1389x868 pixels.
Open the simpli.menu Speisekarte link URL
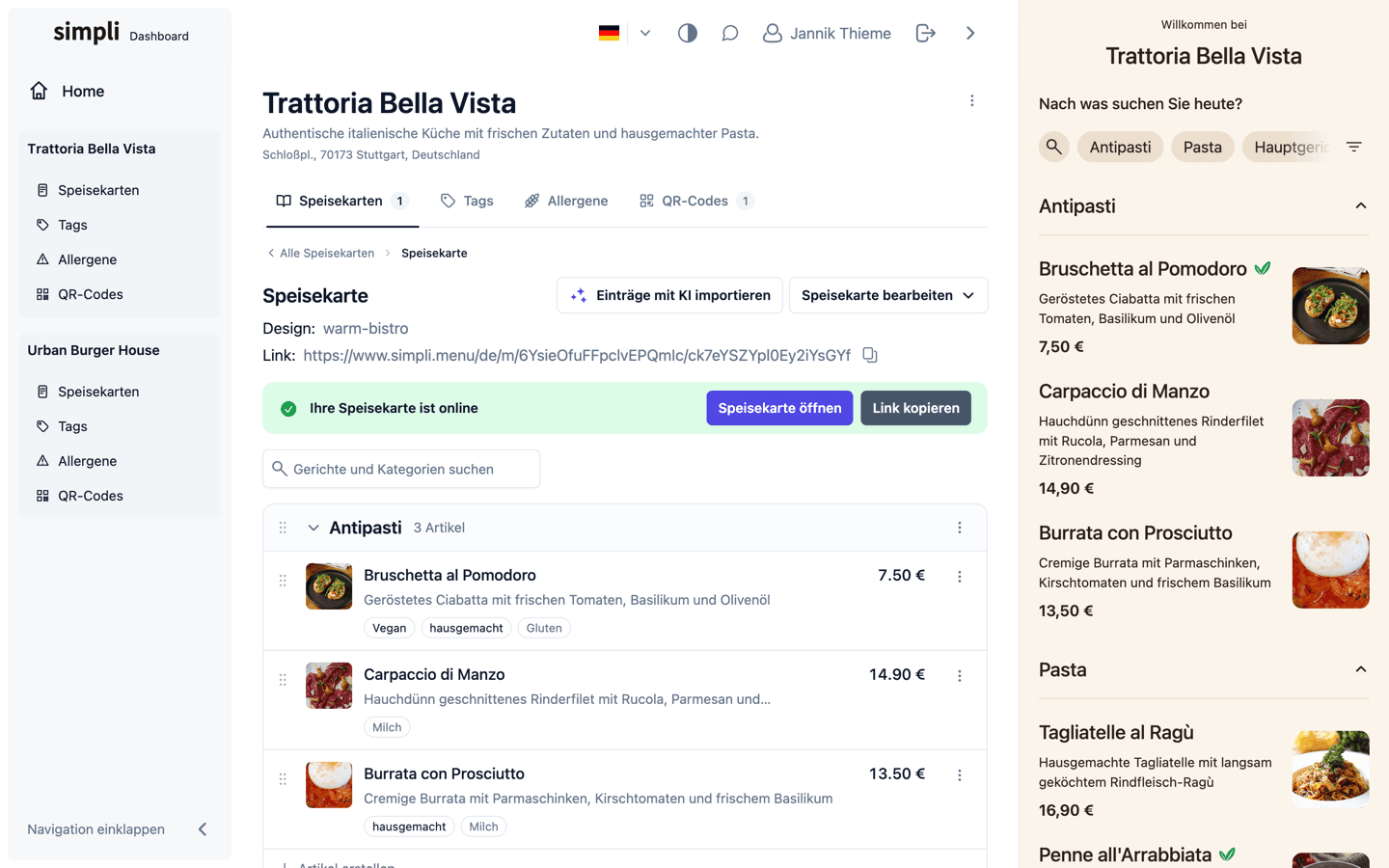tap(577, 355)
